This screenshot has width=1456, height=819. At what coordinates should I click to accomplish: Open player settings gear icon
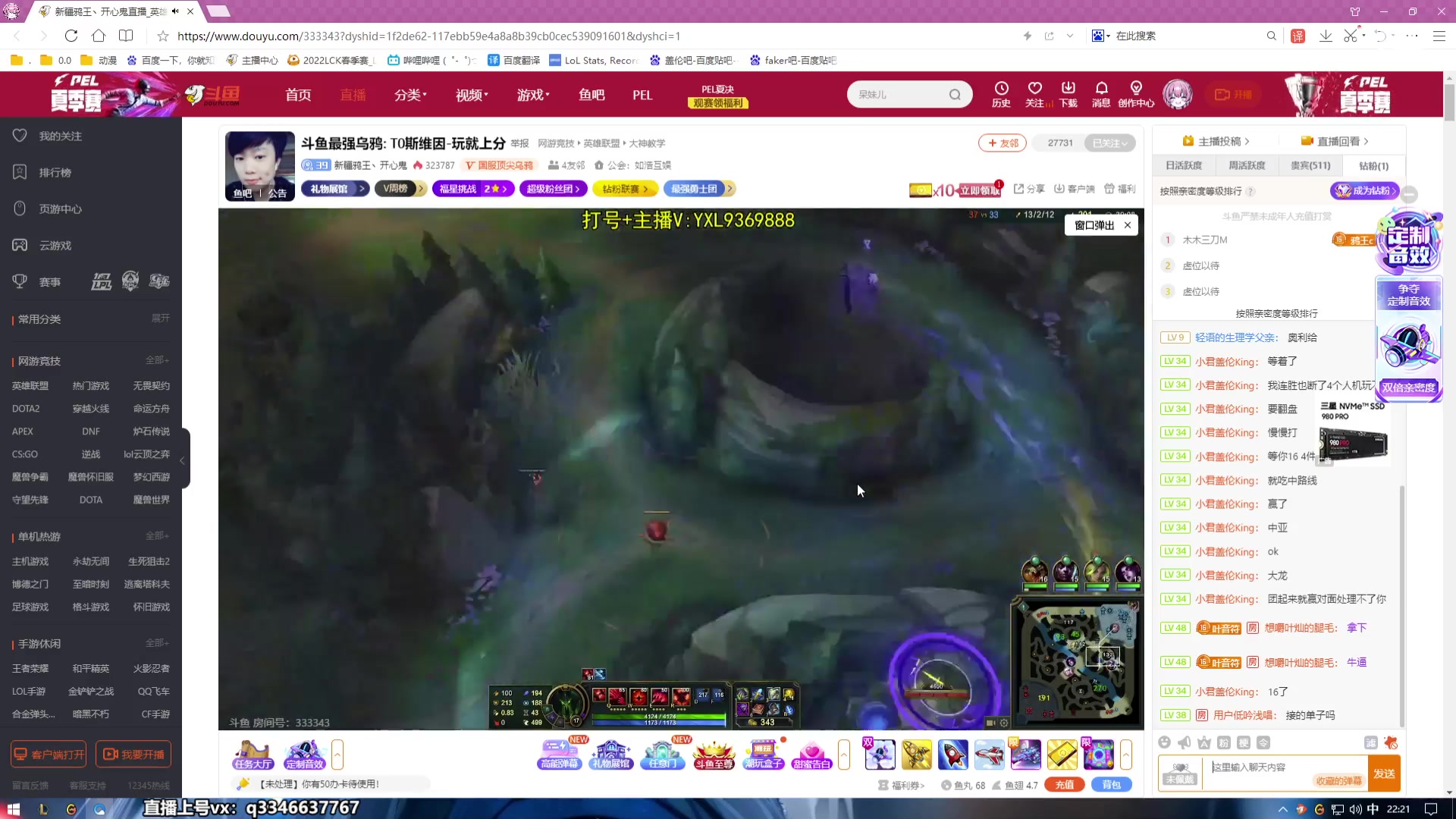click(x=1004, y=723)
